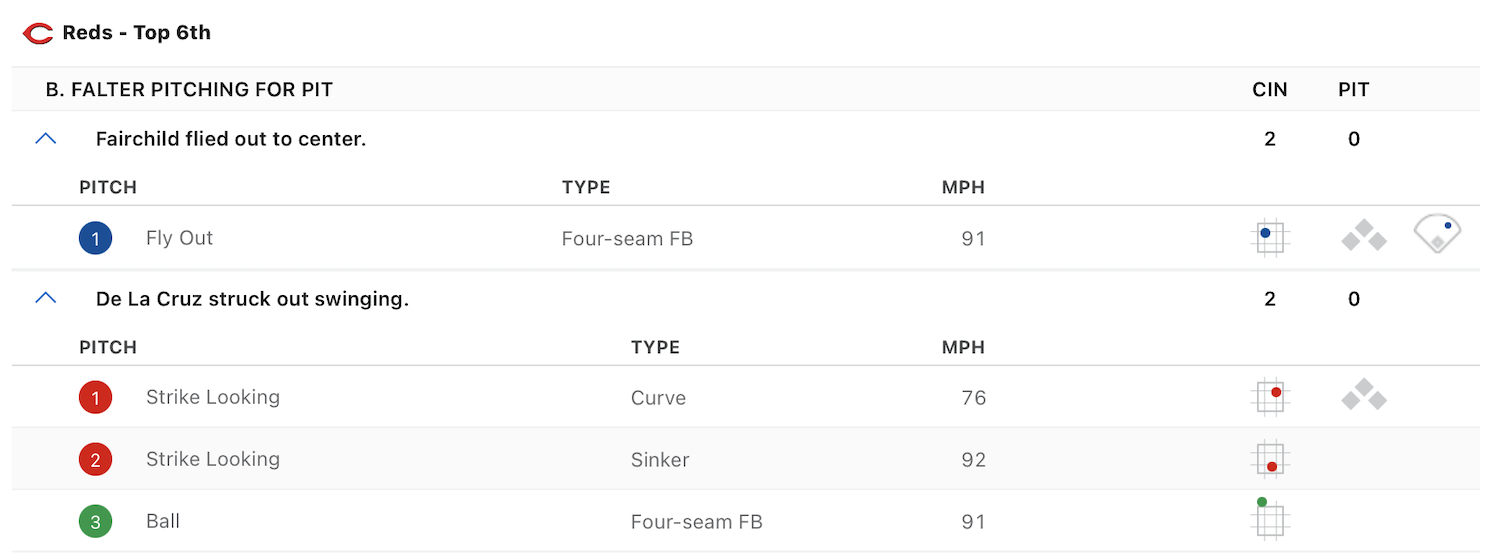Viewport: 1500px width, 553px height.
Task: Click the Reds - Top 6th heading
Action: tap(136, 33)
